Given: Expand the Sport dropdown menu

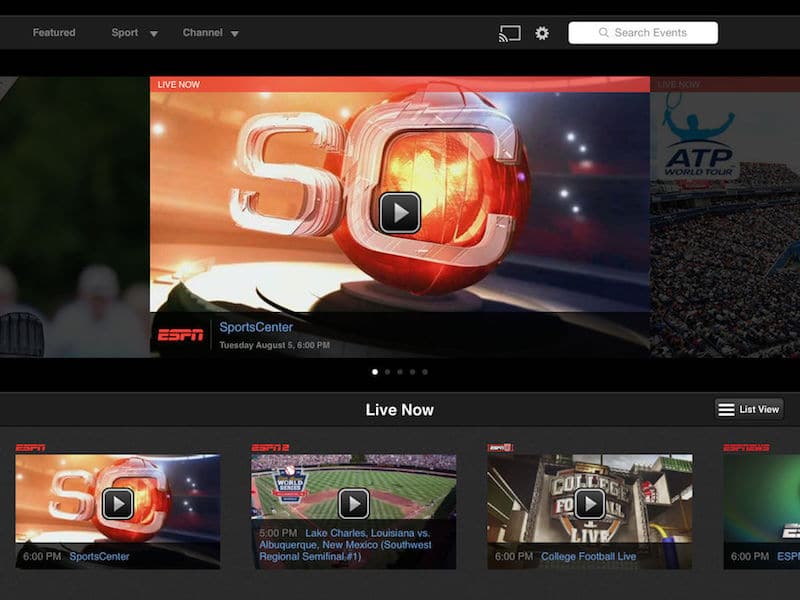Looking at the screenshot, I should pyautogui.click(x=134, y=33).
